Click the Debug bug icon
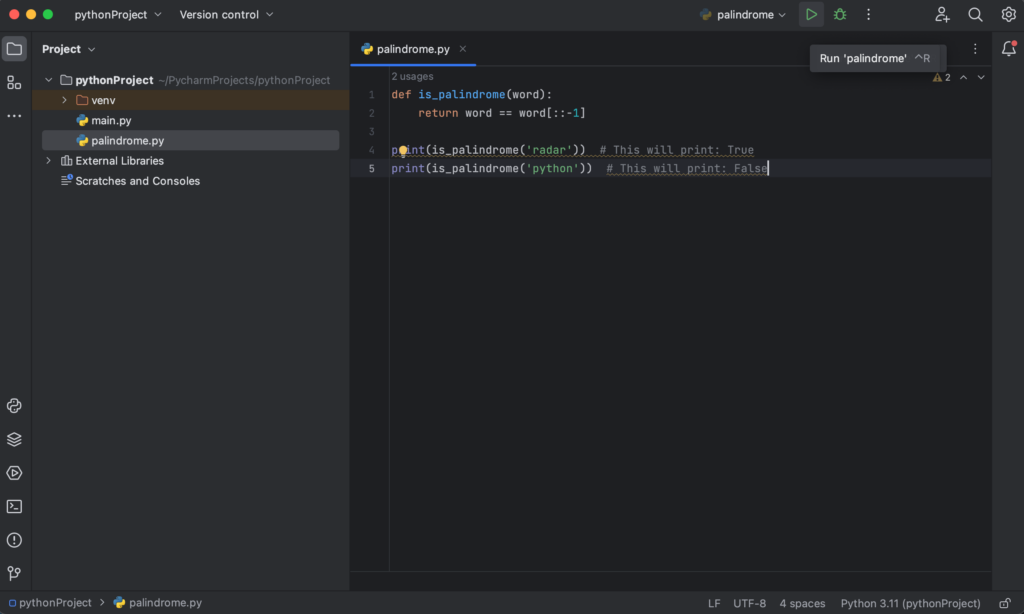Viewport: 1024px width, 614px height. [x=840, y=15]
